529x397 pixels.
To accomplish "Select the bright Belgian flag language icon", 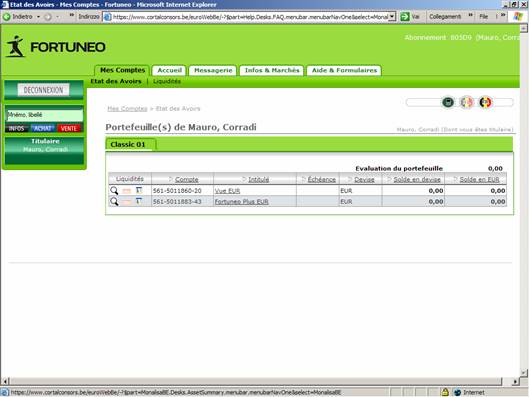I will click(x=485, y=102).
